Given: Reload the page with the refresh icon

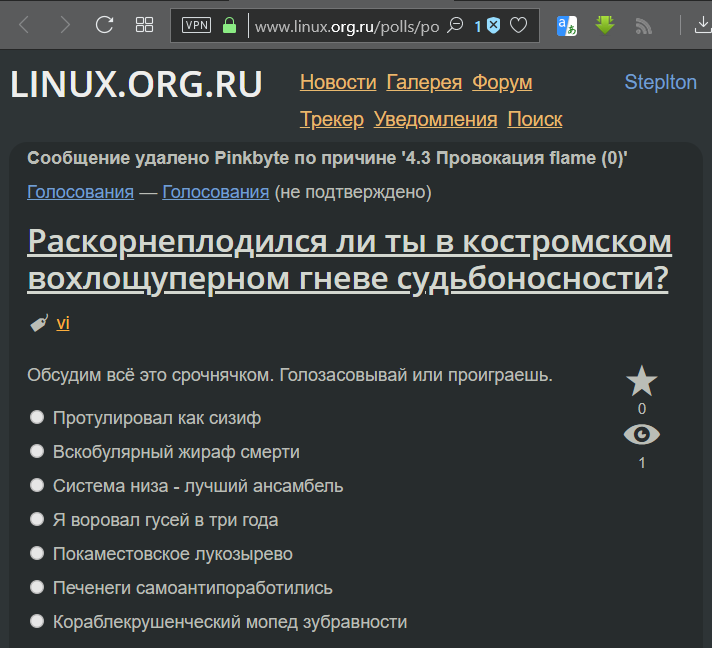Looking at the screenshot, I should coord(104,25).
